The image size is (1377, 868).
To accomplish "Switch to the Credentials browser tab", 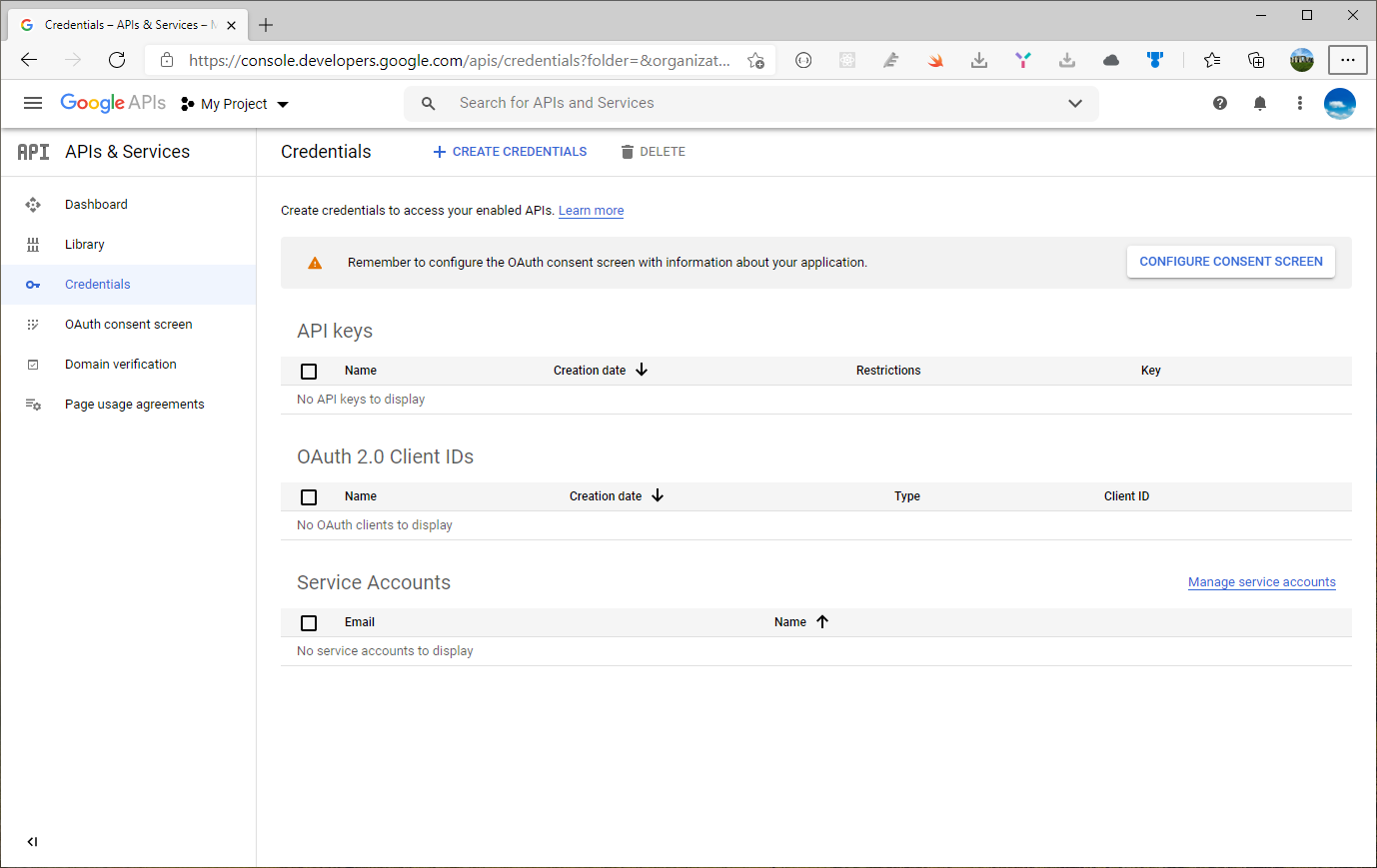I will click(x=120, y=24).
